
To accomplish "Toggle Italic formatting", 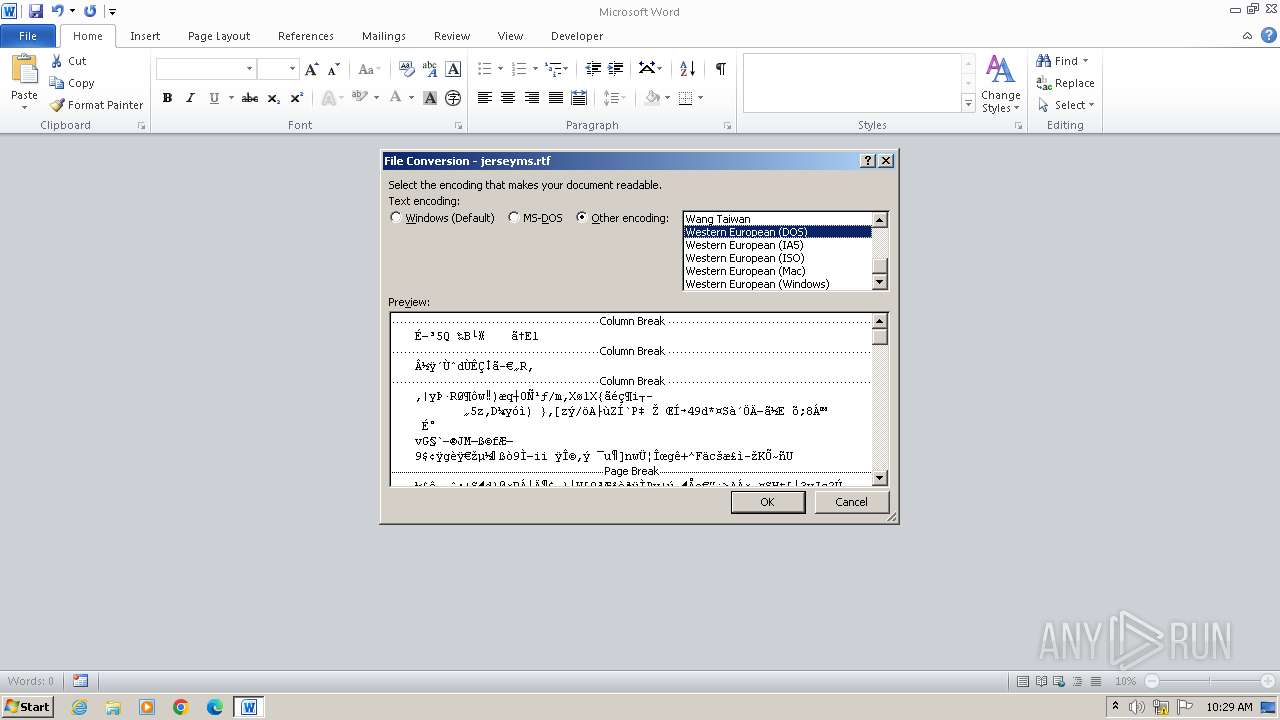I will (x=190, y=98).
